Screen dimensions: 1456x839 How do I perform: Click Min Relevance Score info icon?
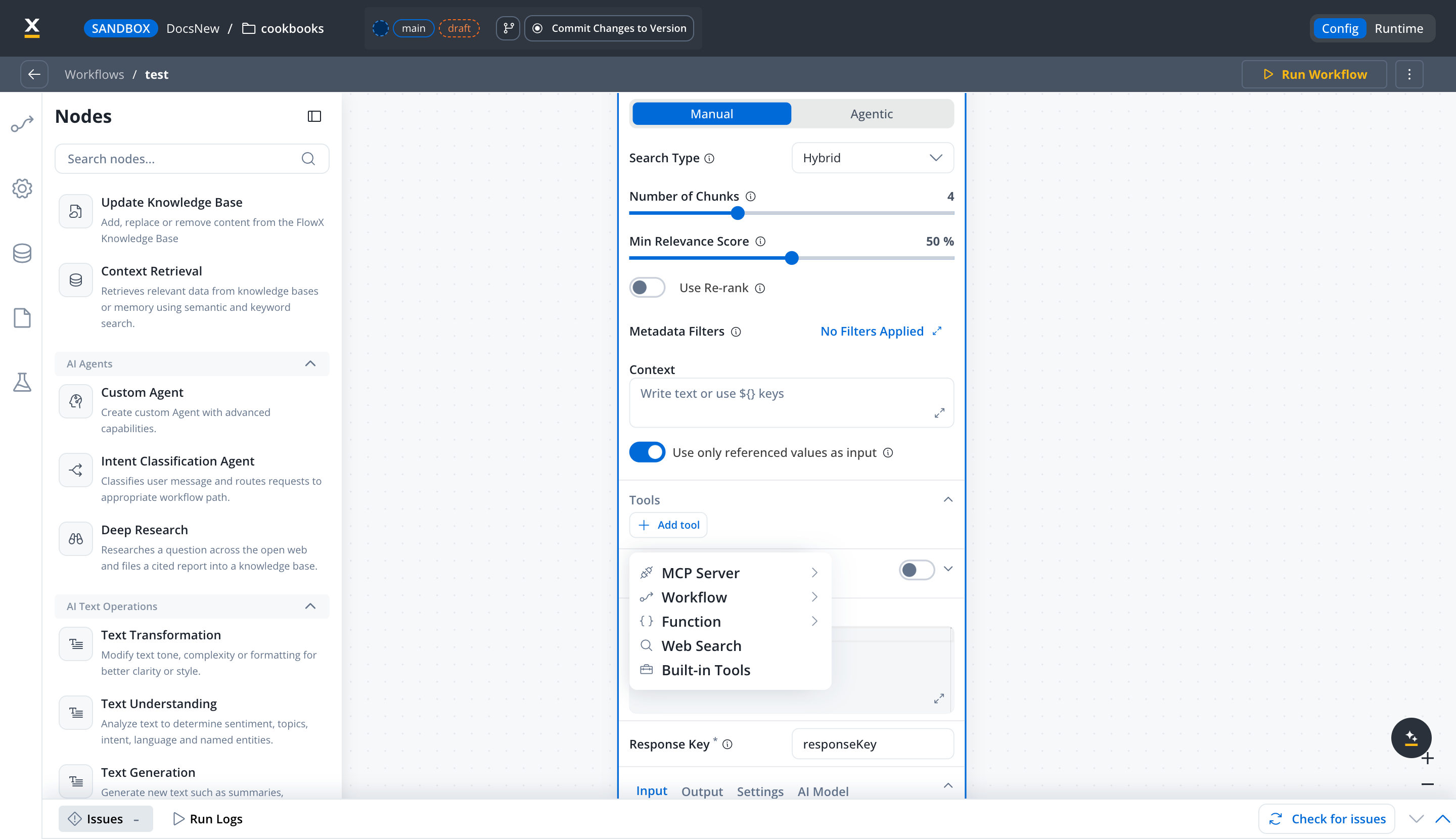(x=760, y=242)
